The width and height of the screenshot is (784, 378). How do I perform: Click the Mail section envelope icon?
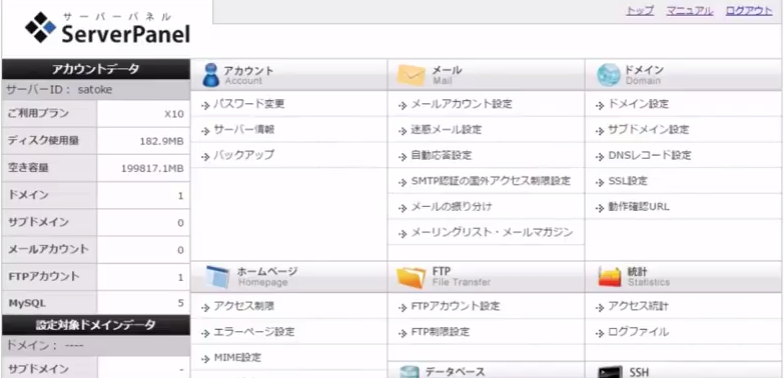click(410, 75)
